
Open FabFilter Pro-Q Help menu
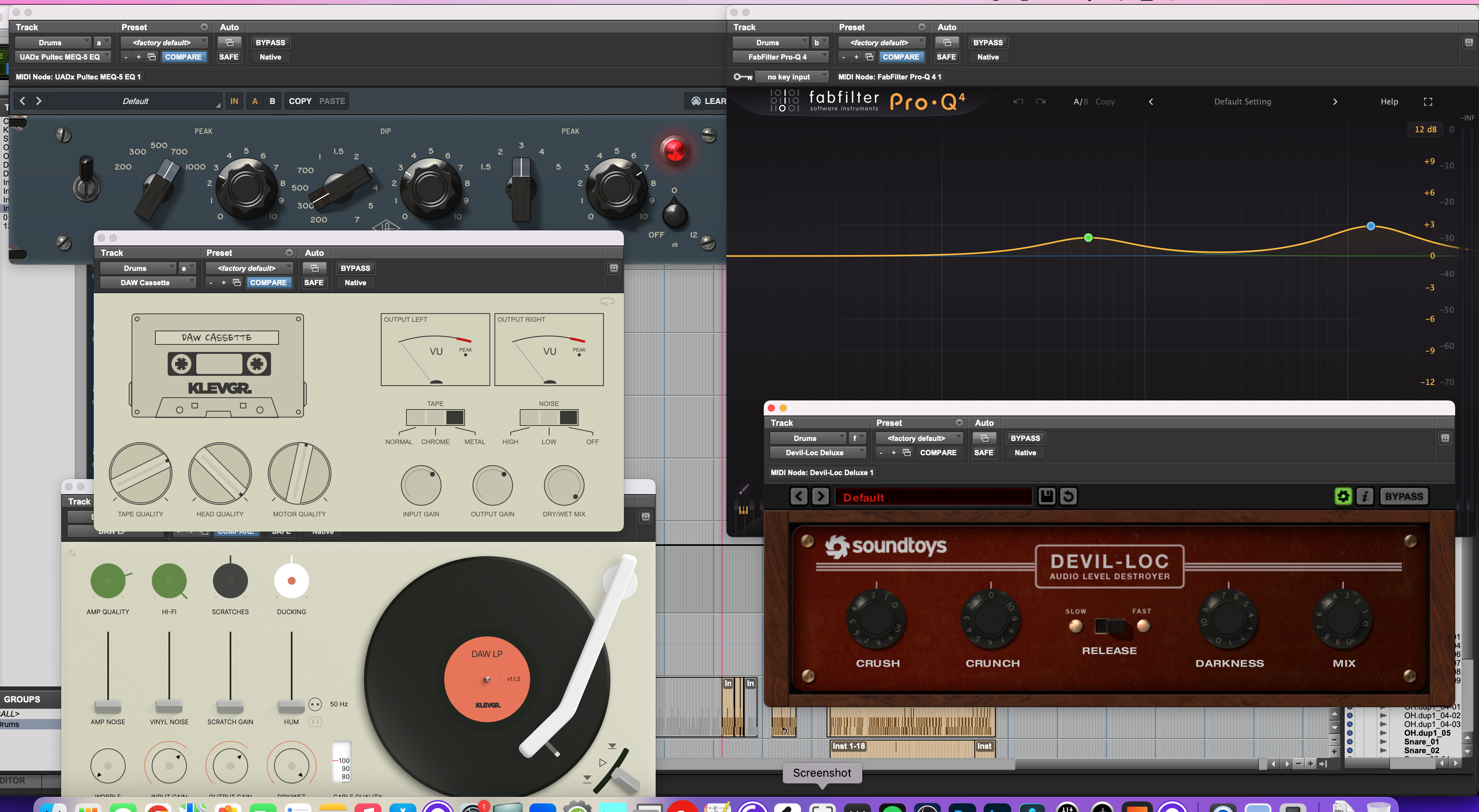(x=1389, y=102)
